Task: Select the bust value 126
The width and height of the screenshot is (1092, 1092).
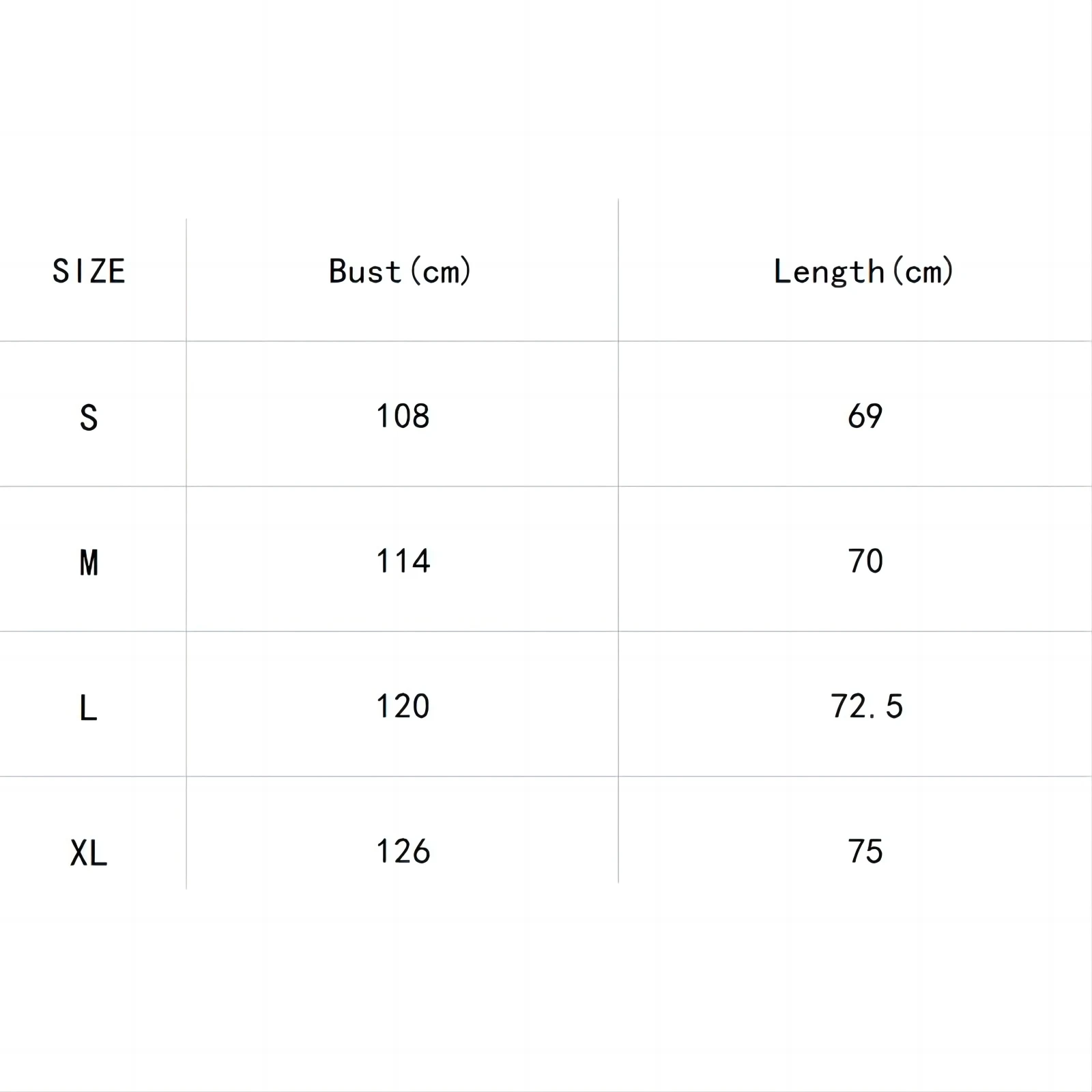Action: tap(403, 852)
